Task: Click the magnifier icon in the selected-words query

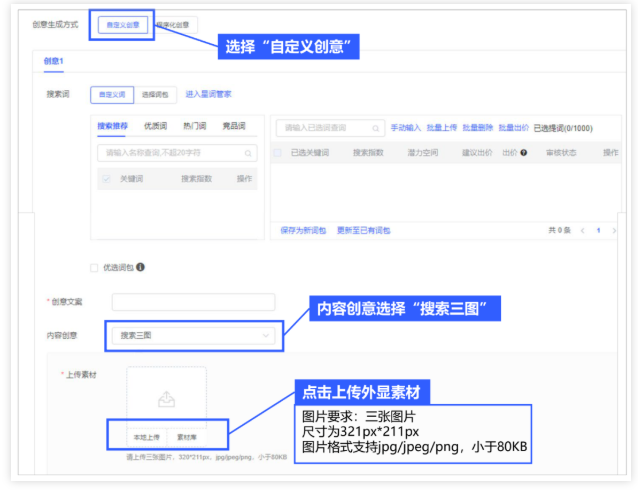Action: click(x=376, y=129)
